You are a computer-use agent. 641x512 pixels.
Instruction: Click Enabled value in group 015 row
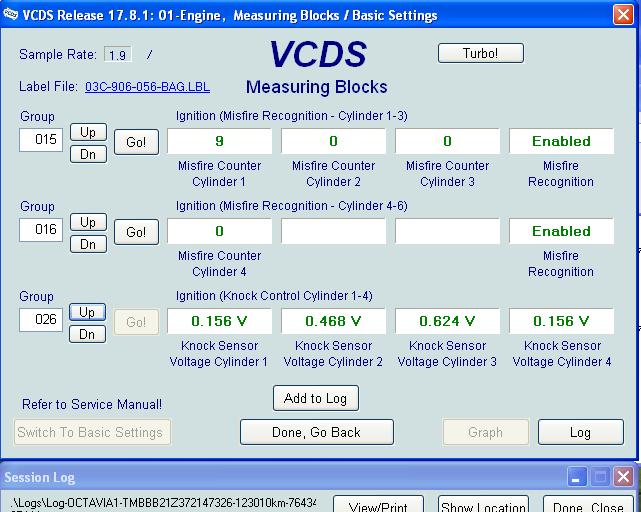point(561,141)
